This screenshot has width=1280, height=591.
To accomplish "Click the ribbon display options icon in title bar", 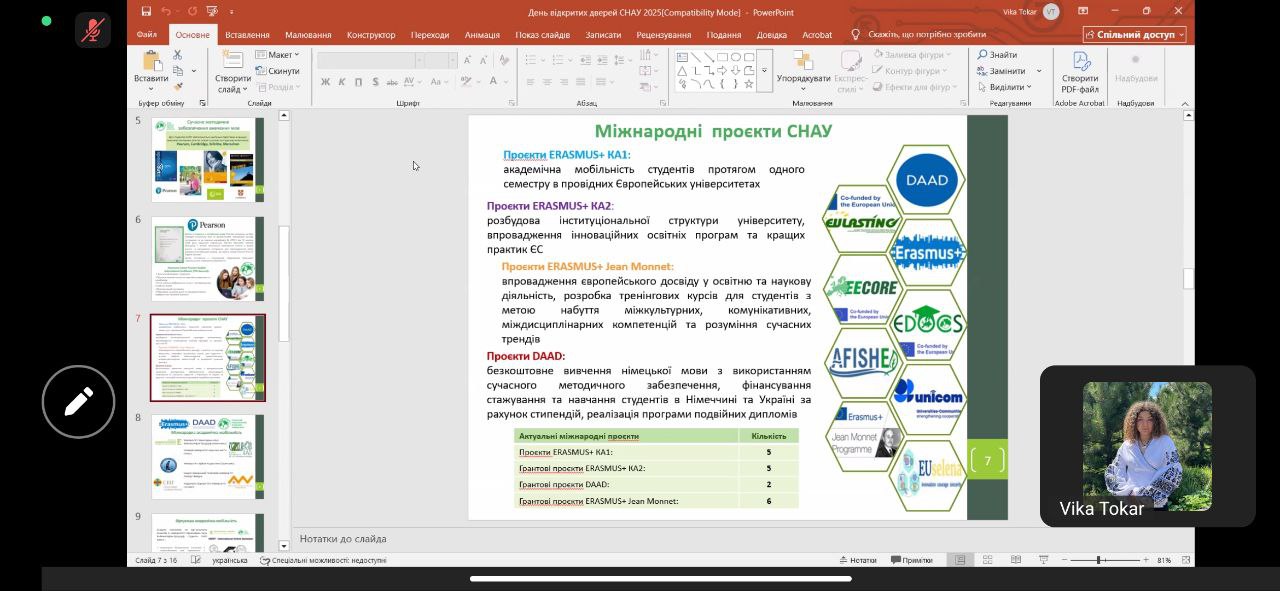I will click(1083, 11).
